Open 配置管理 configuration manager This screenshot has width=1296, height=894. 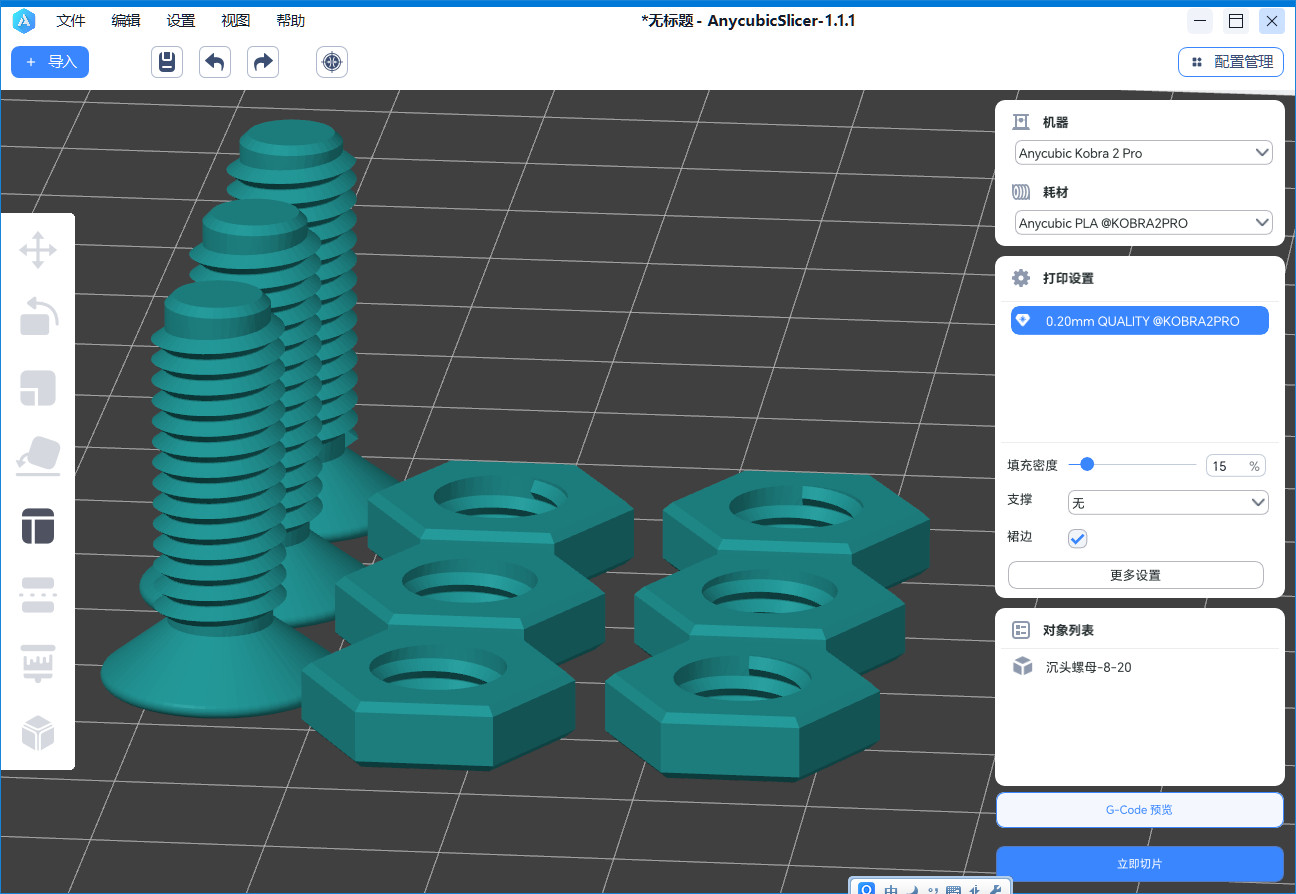coord(1231,62)
